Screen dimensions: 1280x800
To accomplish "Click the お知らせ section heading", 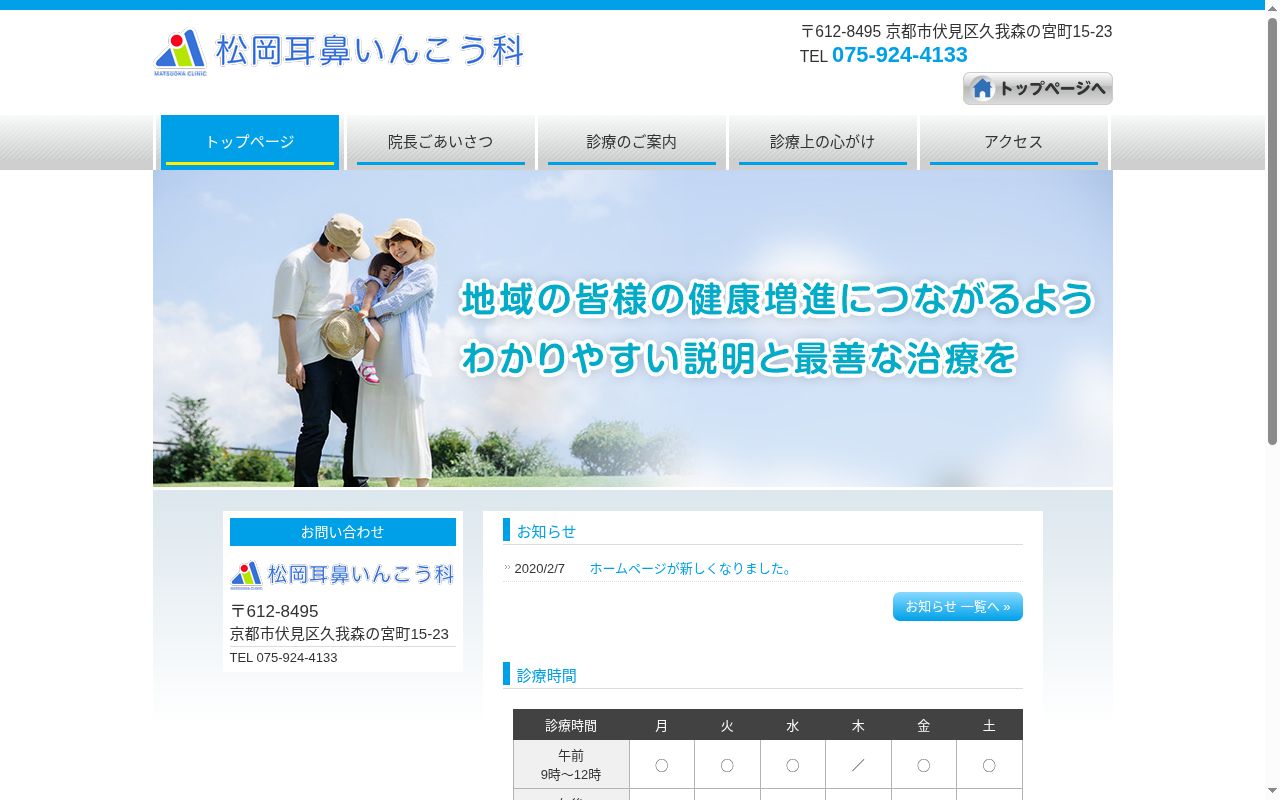I will click(546, 531).
